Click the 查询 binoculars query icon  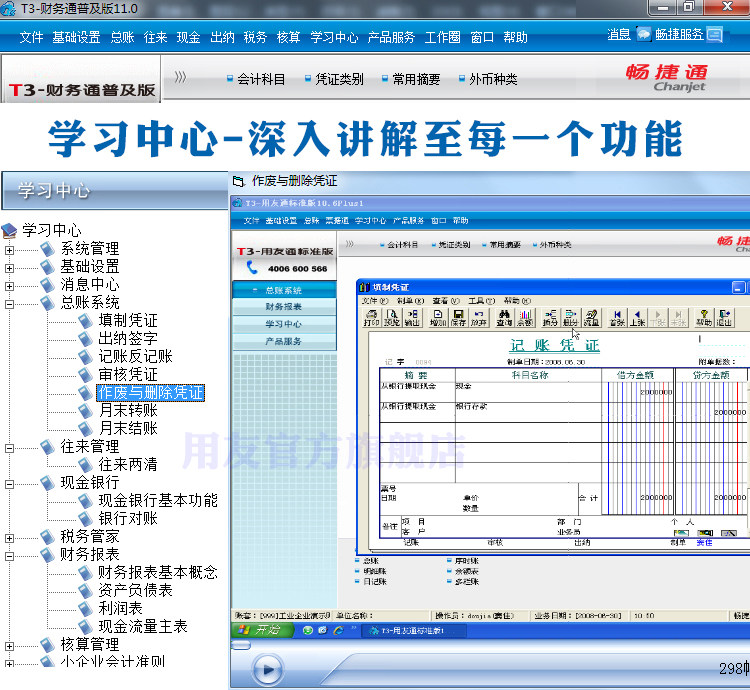click(x=504, y=318)
